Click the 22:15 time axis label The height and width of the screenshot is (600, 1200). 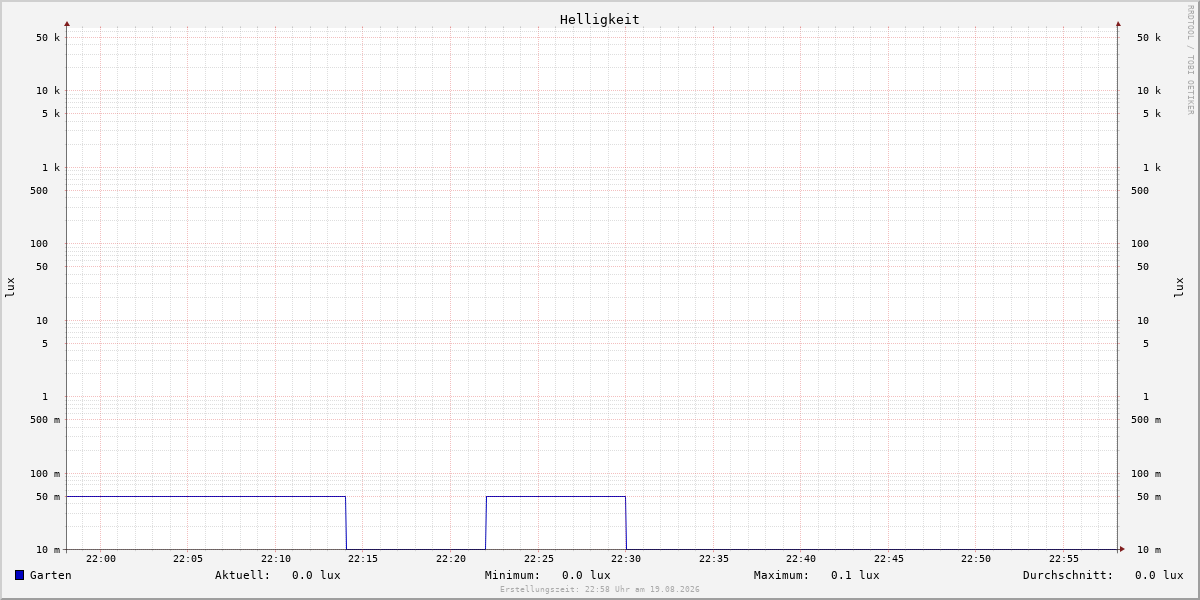[x=363, y=559]
